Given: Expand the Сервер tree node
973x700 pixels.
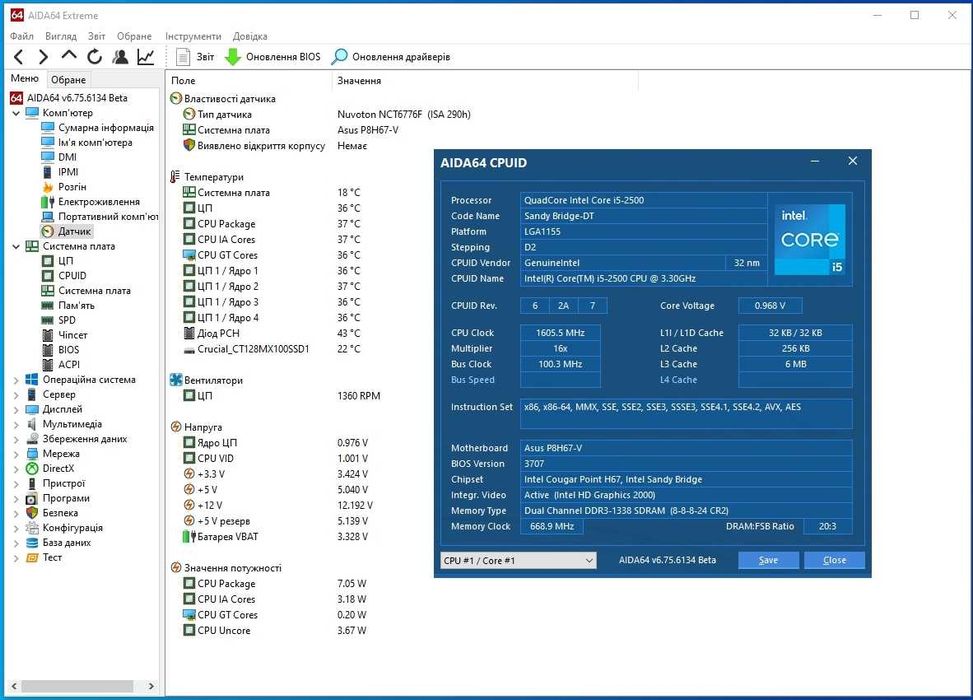Looking at the screenshot, I should pos(16,395).
